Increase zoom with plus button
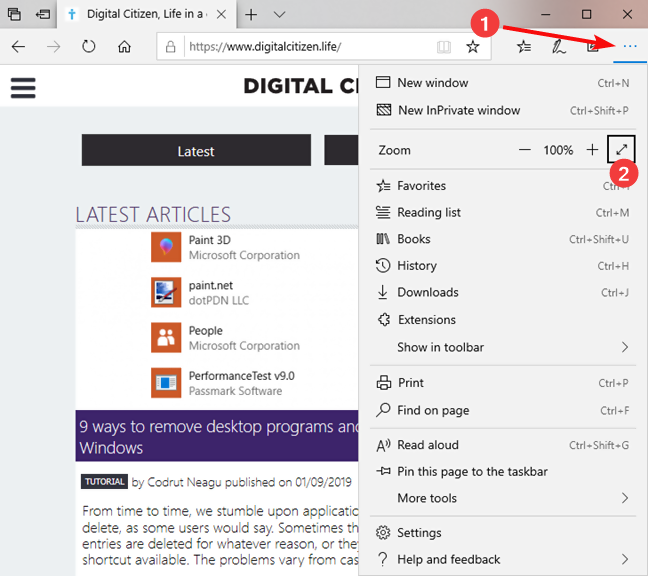Screen dimensions: 648x576 tap(592, 150)
